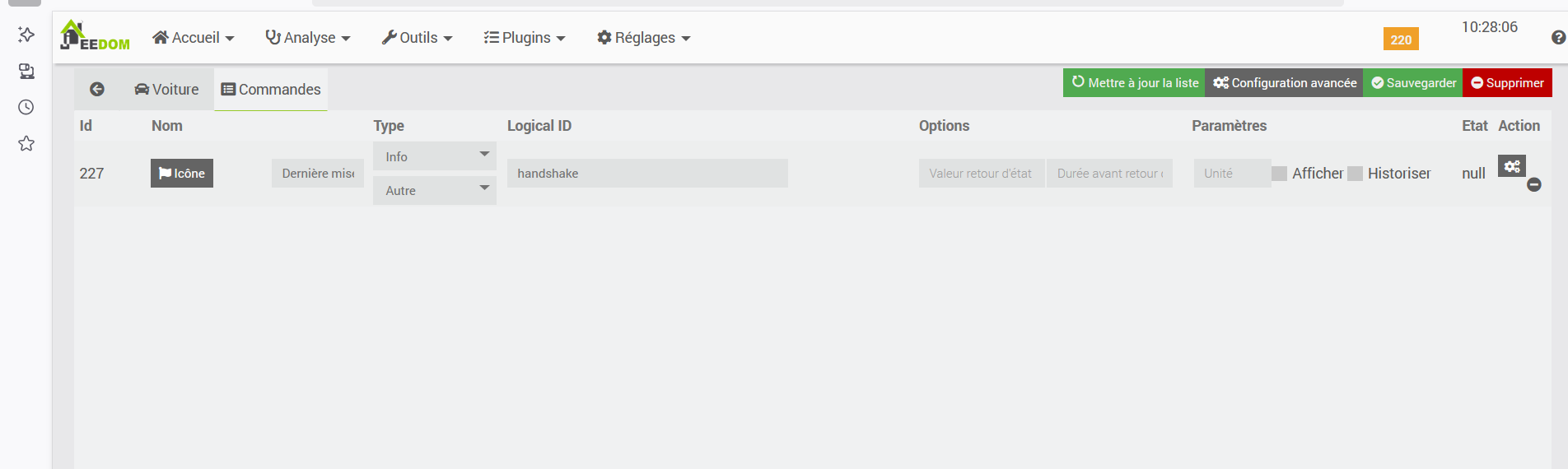The height and width of the screenshot is (469, 1568).
Task: Open the Info type dropdown
Action: [434, 156]
